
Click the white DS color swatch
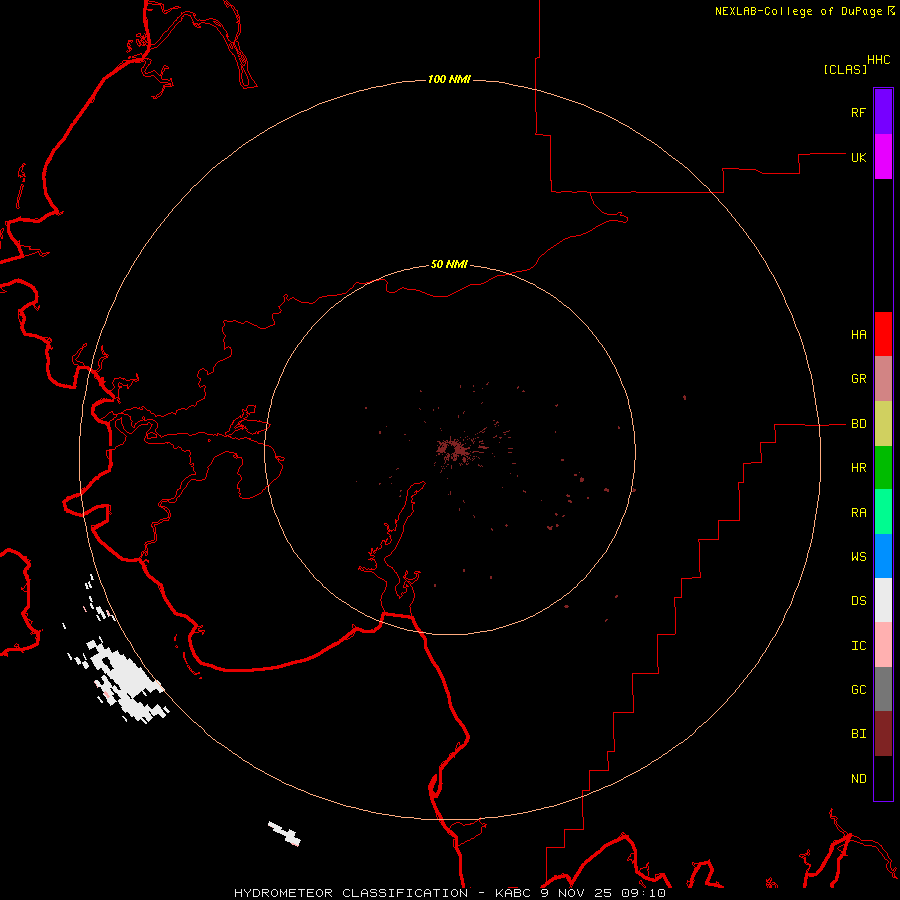(x=883, y=600)
